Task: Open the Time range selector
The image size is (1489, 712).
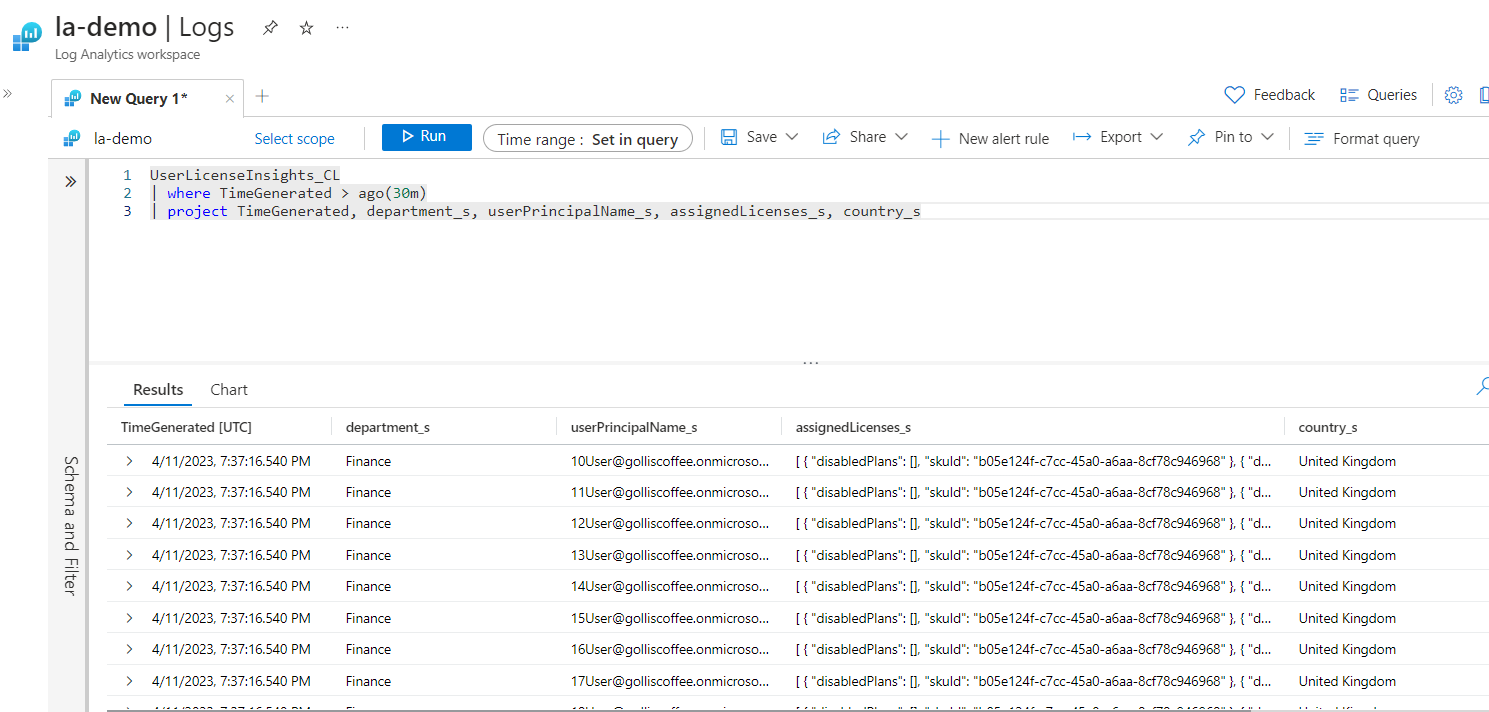Action: tap(587, 139)
